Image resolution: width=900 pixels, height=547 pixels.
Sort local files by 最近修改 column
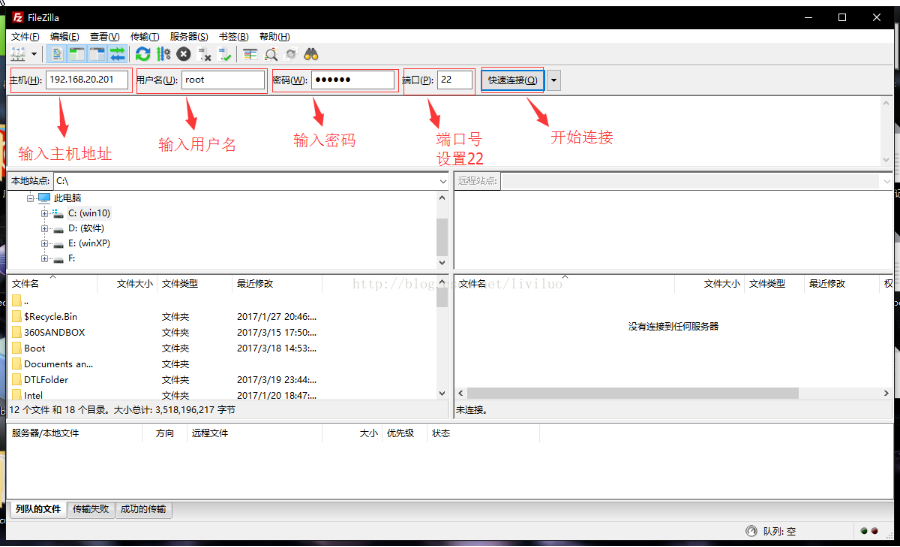coord(277,284)
